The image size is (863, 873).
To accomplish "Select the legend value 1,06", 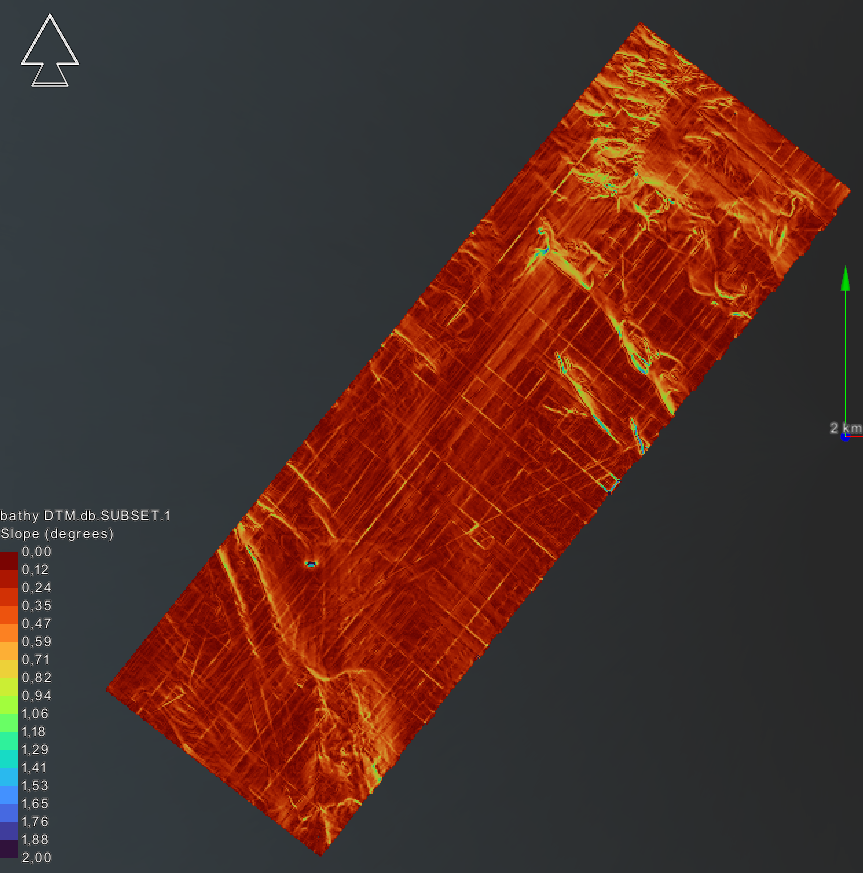I will point(35,713).
